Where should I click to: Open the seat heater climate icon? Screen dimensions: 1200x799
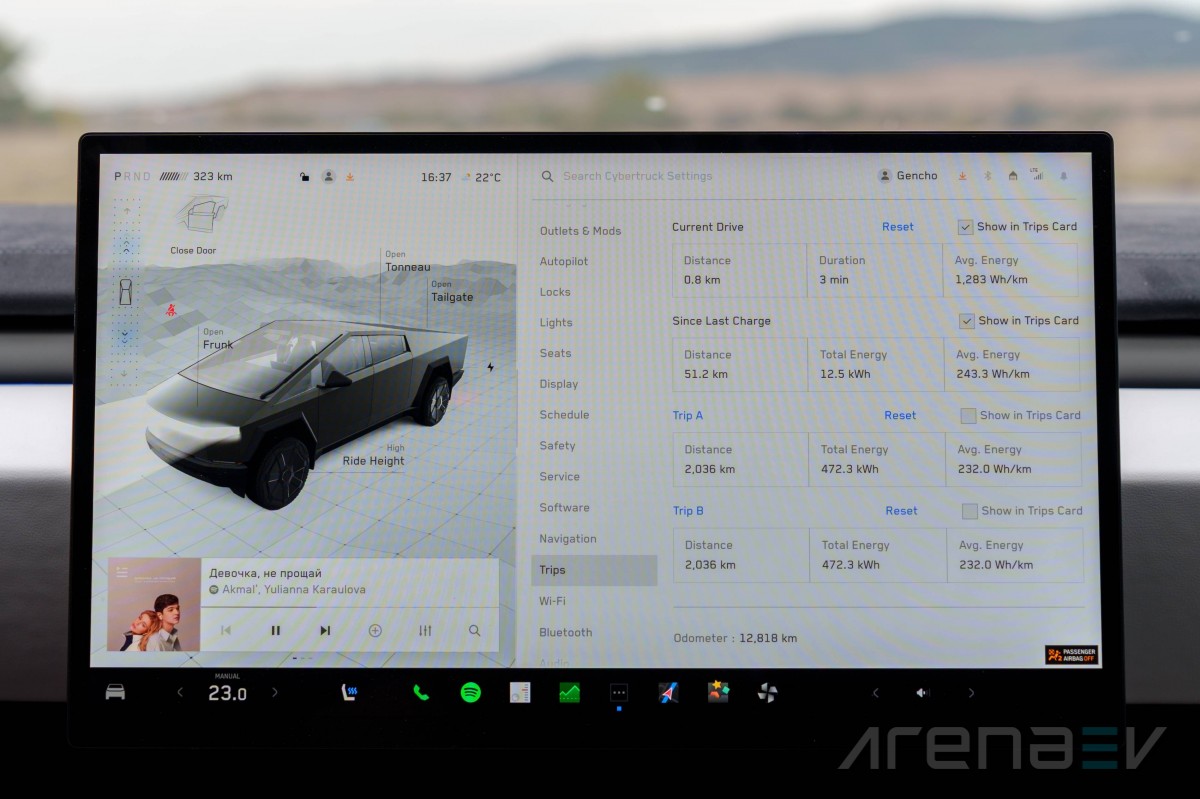point(350,692)
